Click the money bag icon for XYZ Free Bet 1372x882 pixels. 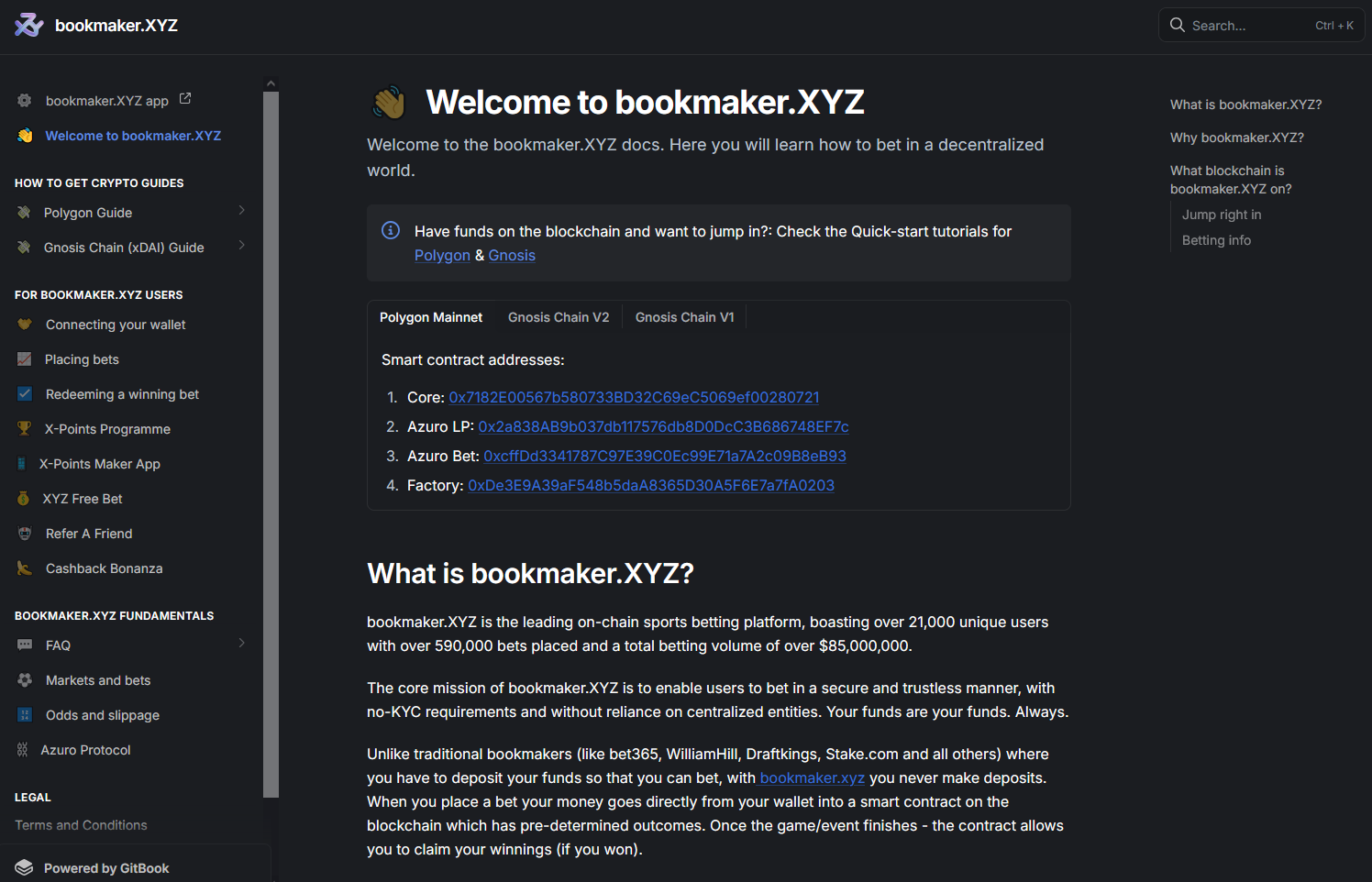click(x=24, y=499)
